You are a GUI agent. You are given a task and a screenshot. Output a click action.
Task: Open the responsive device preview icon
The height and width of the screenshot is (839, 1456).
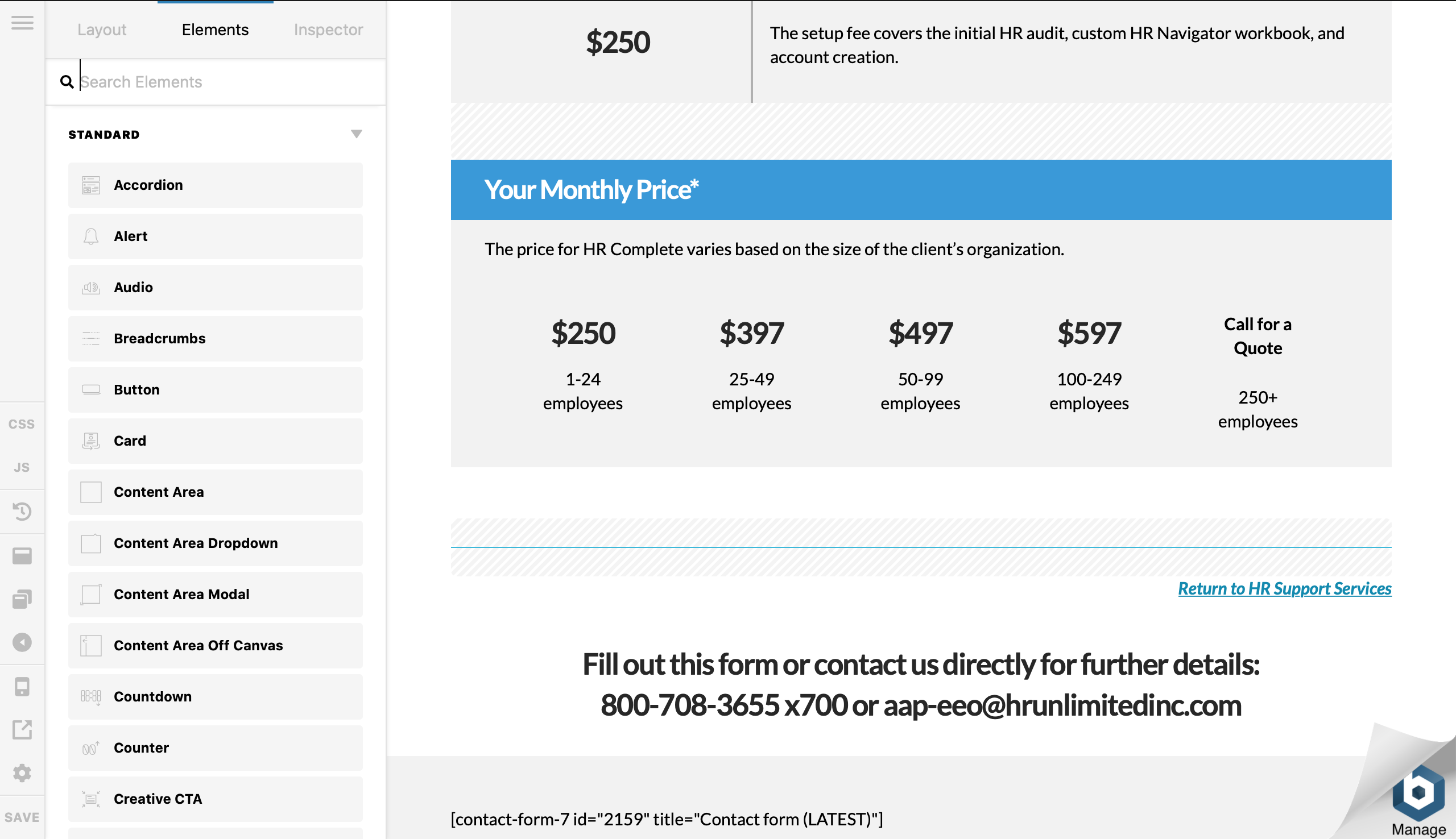click(x=22, y=686)
